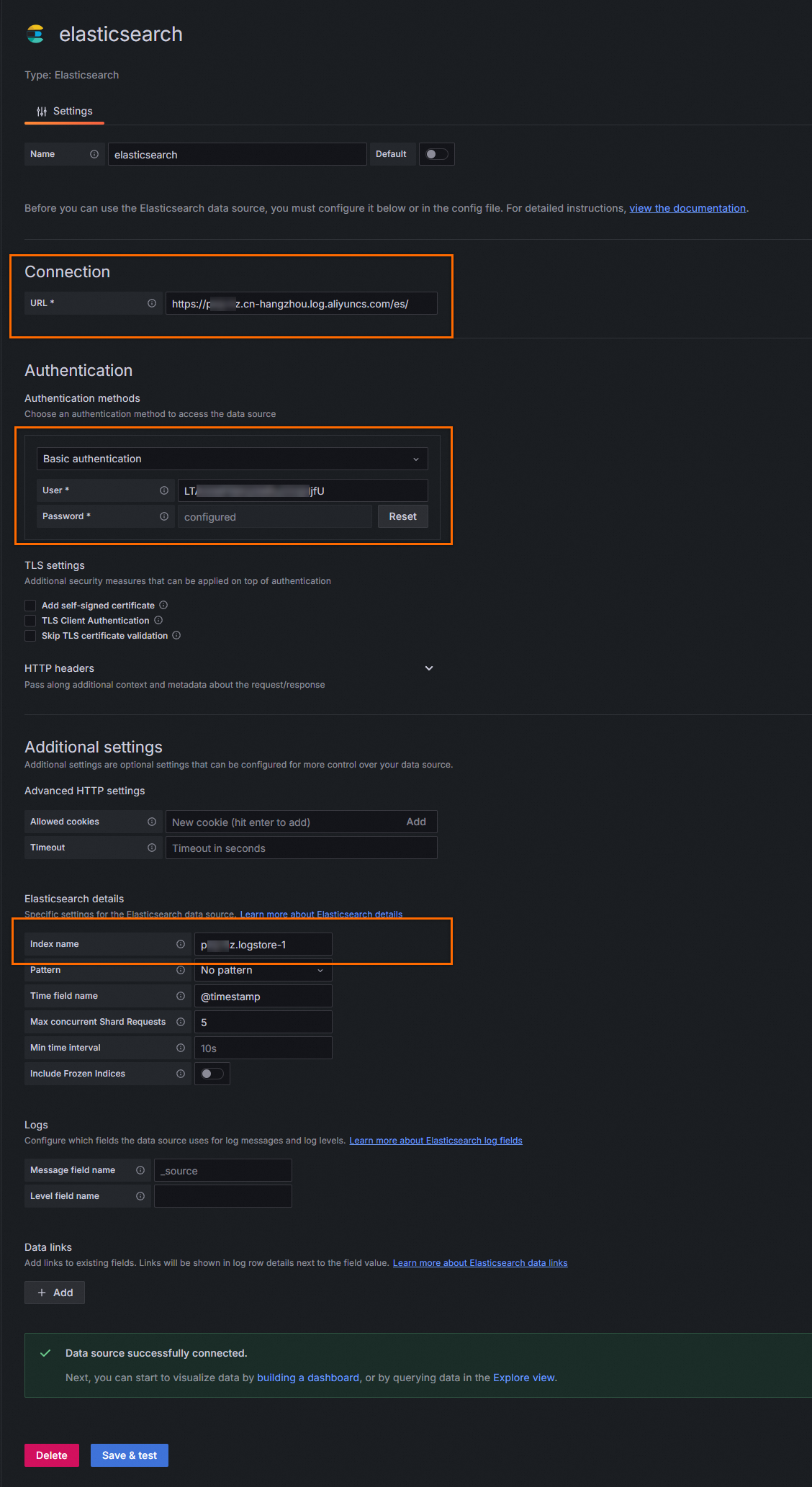Click the Elasticsearch logo icon
The image size is (812, 1487).
tap(35, 34)
